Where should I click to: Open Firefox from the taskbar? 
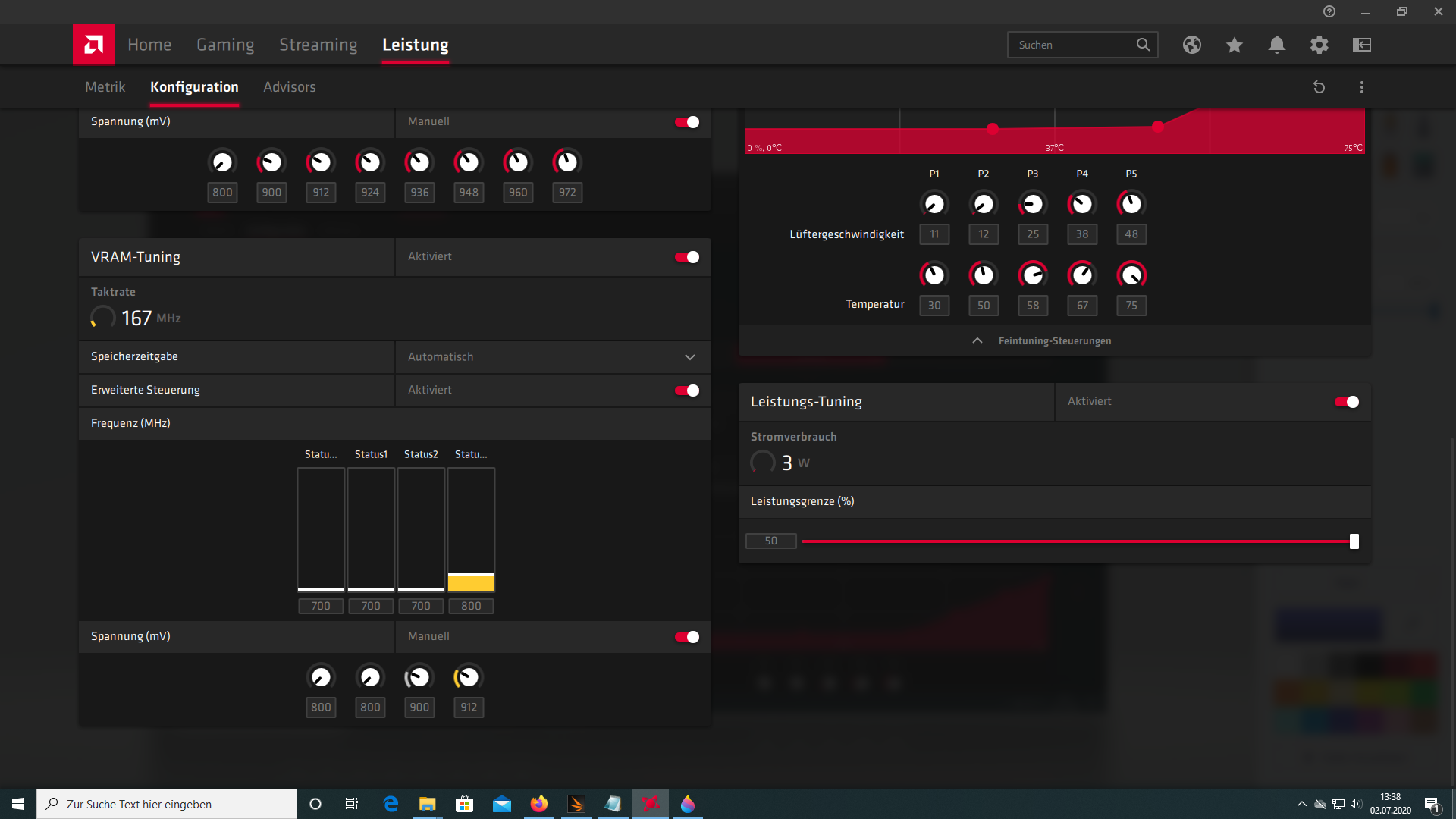[x=538, y=804]
